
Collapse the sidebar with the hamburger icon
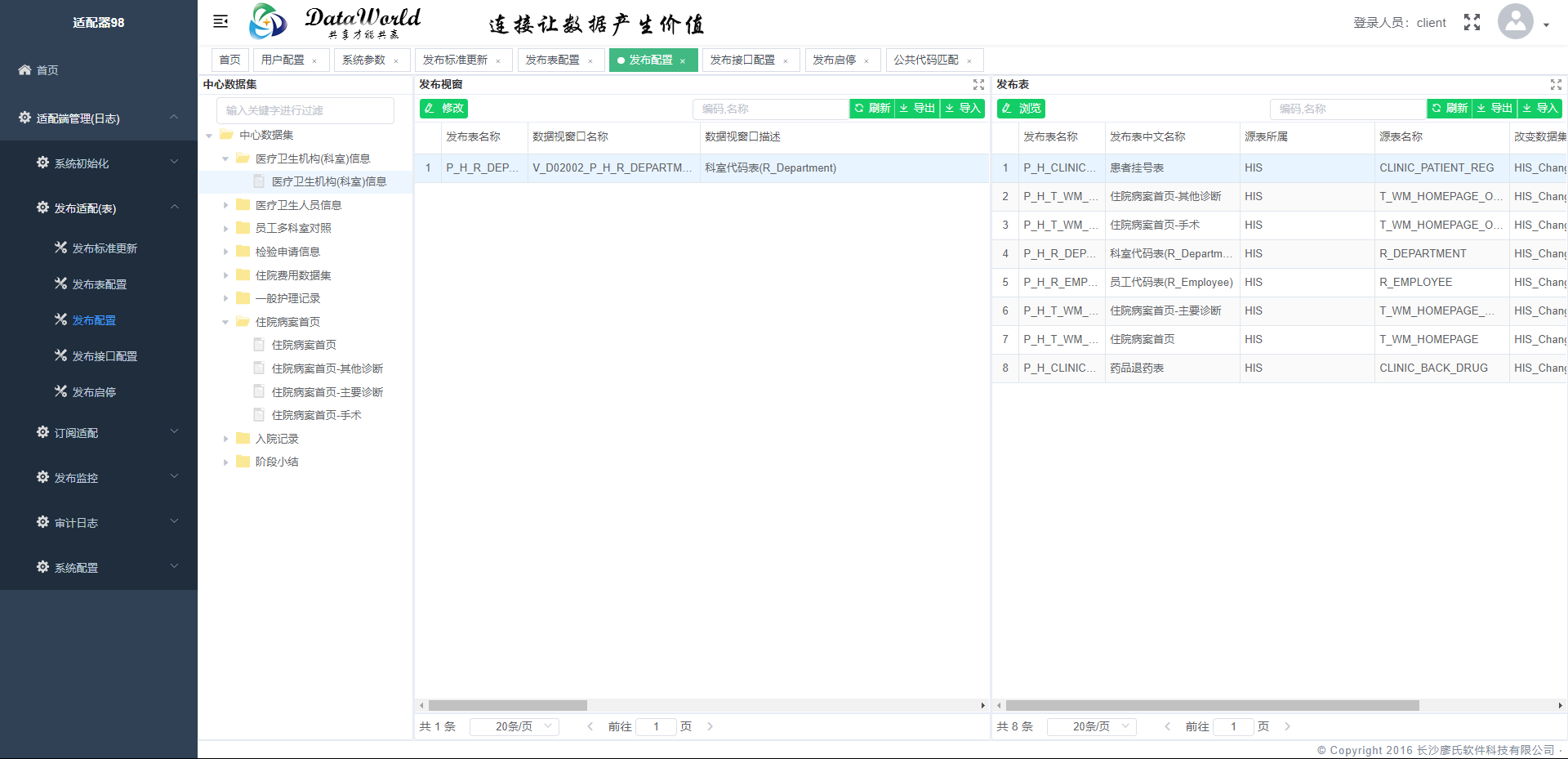click(220, 21)
